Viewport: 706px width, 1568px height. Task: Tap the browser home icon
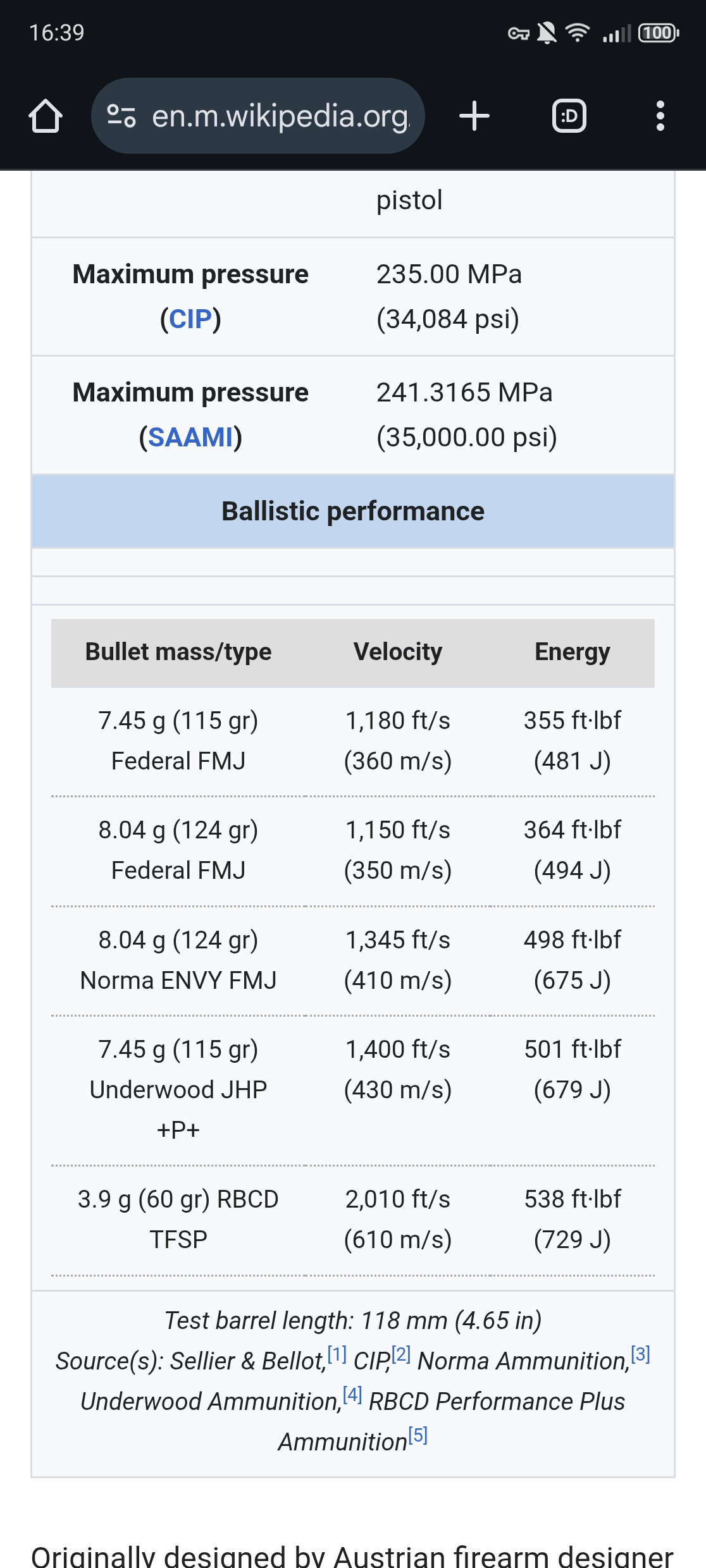pos(46,116)
